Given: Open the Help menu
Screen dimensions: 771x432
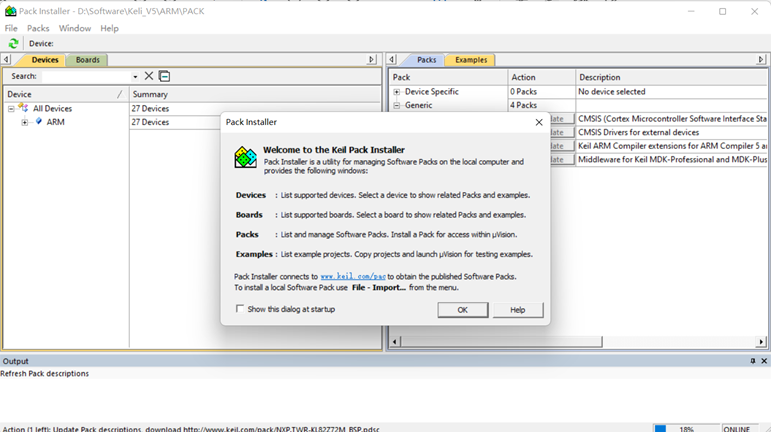Looking at the screenshot, I should [109, 29].
